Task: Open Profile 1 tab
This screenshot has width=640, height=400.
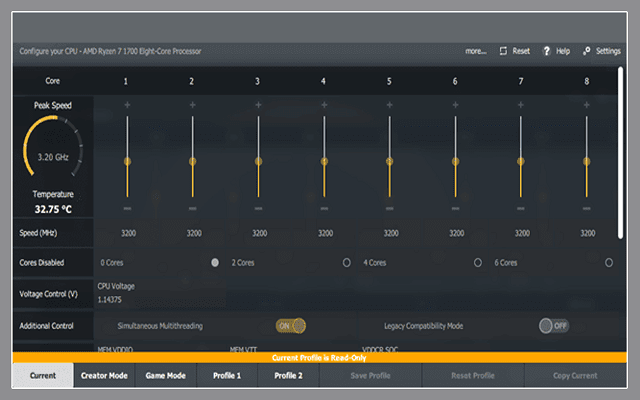Action: pyautogui.click(x=227, y=376)
